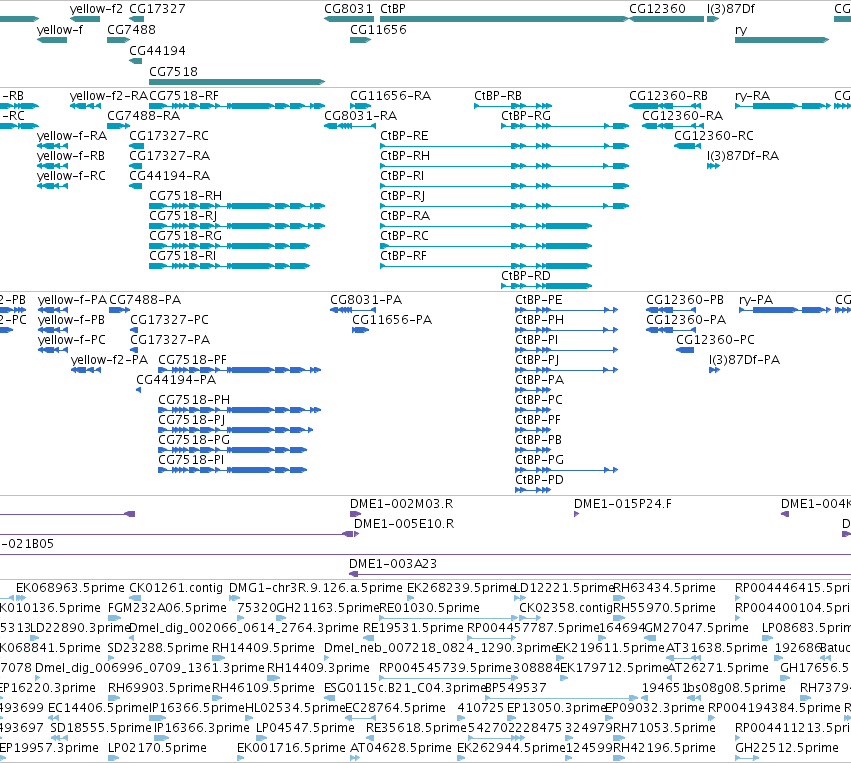Select transcript CtBP-RJ
Viewport: 851px width, 763px height.
point(504,206)
